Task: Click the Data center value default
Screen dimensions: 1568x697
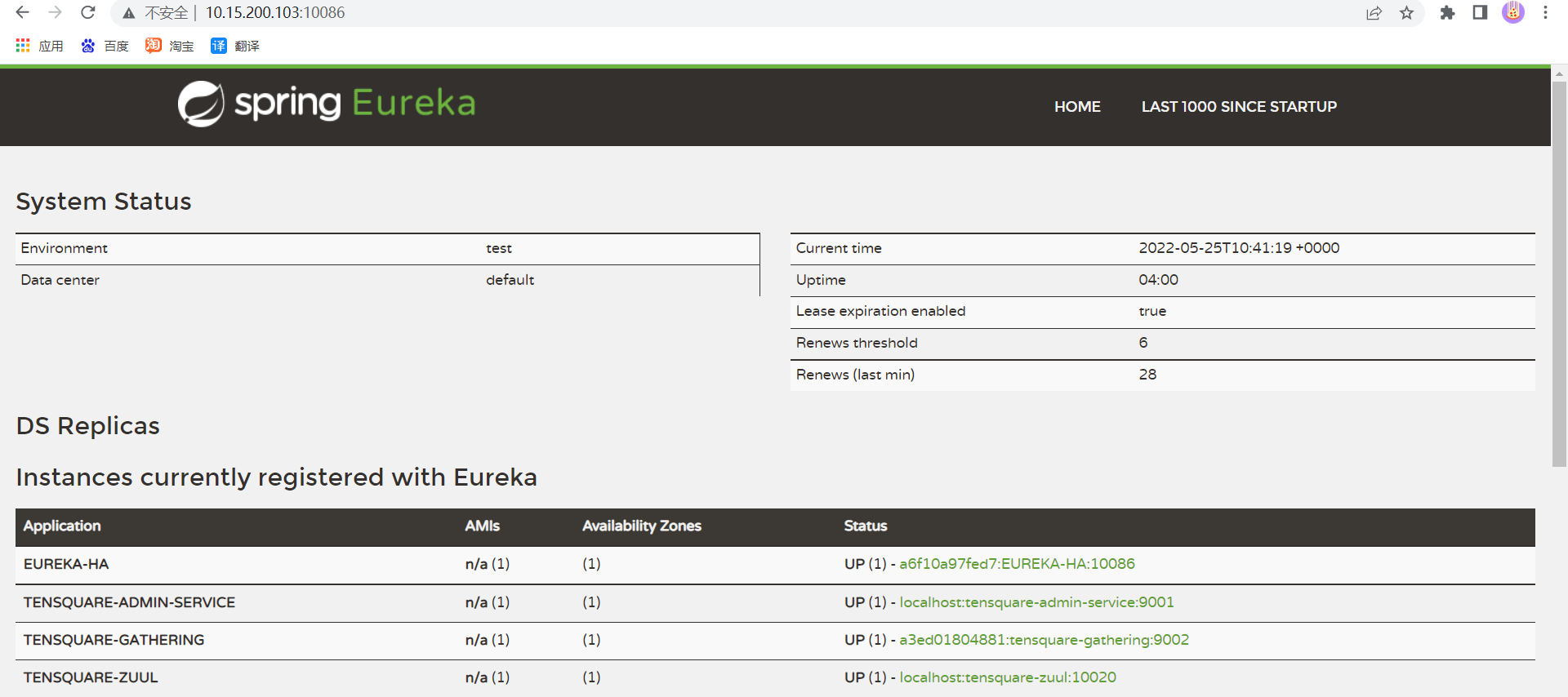Action: coord(510,280)
